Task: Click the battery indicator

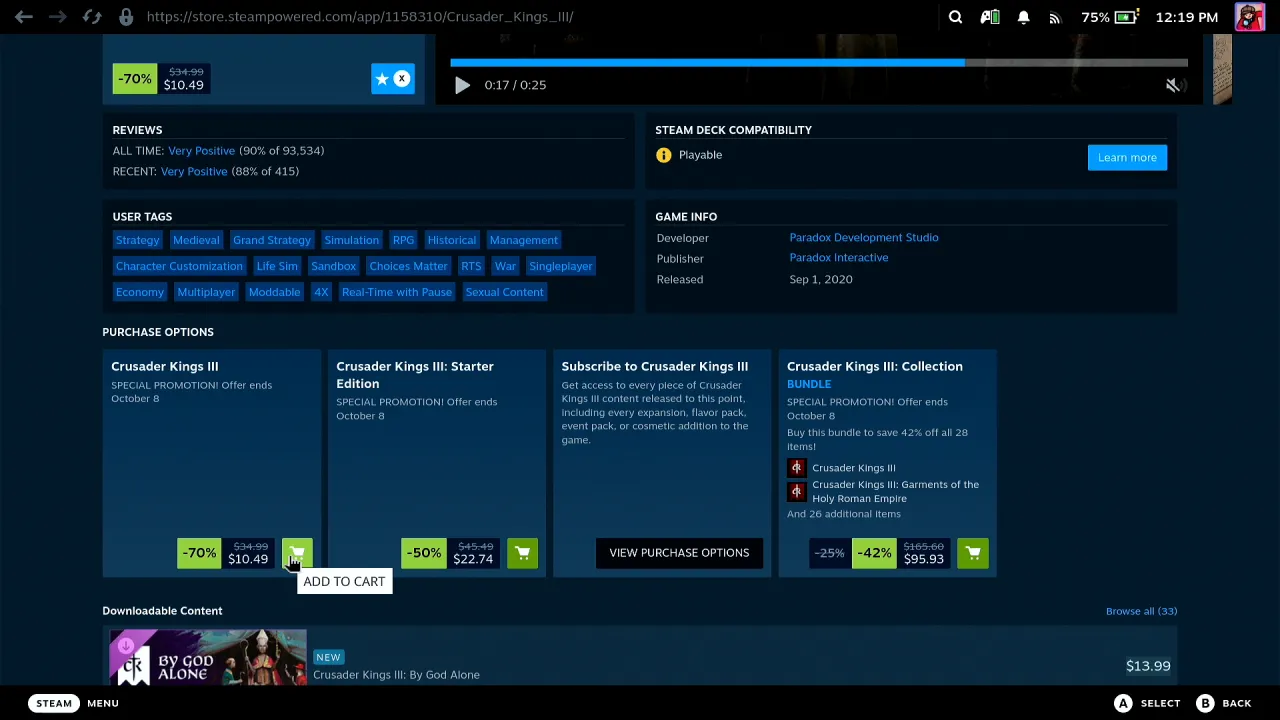Action: (x=1127, y=17)
